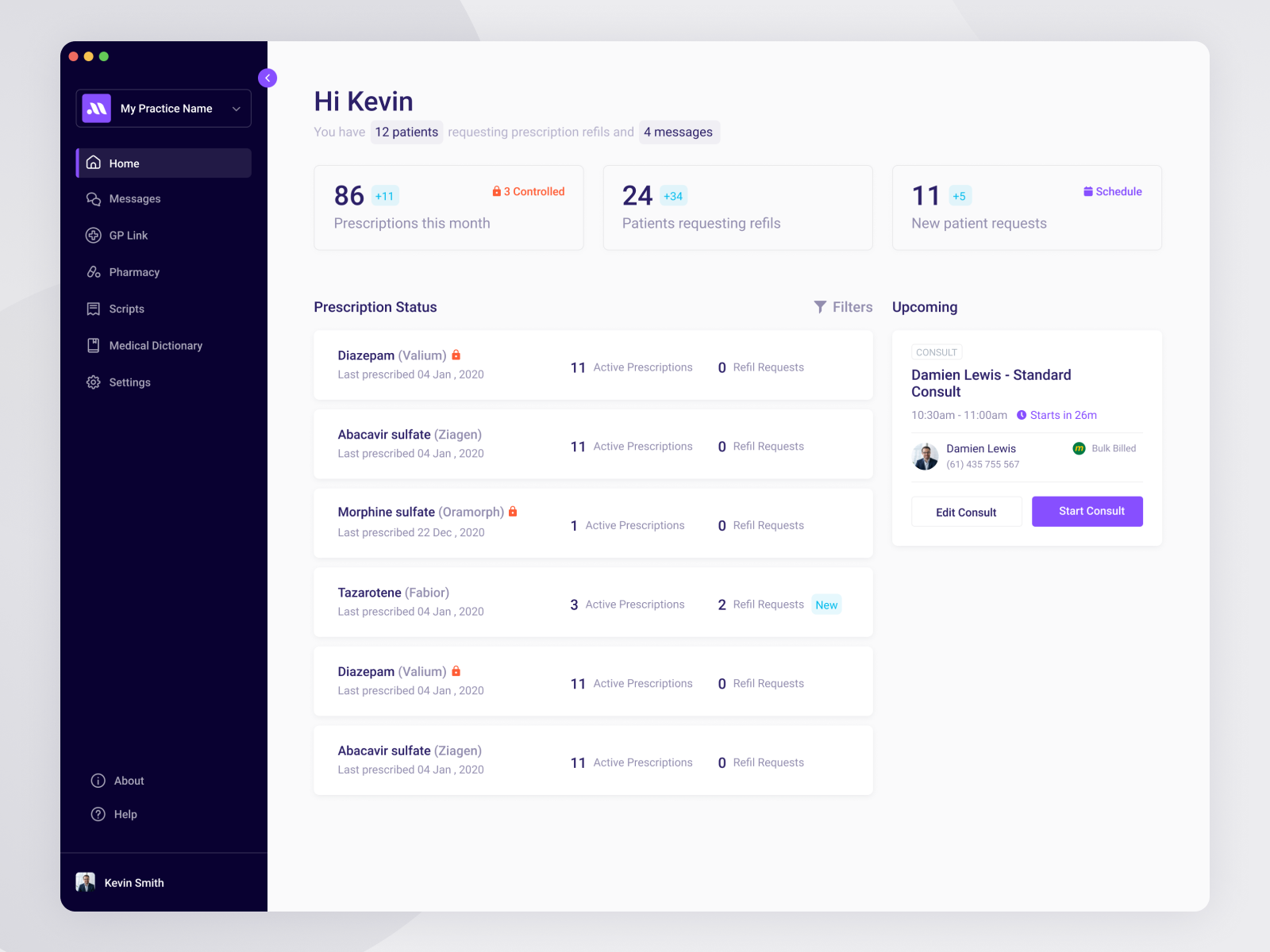Viewport: 1270px width, 952px height.
Task: Click the clock icon by Starts in 26m
Action: tap(1022, 415)
